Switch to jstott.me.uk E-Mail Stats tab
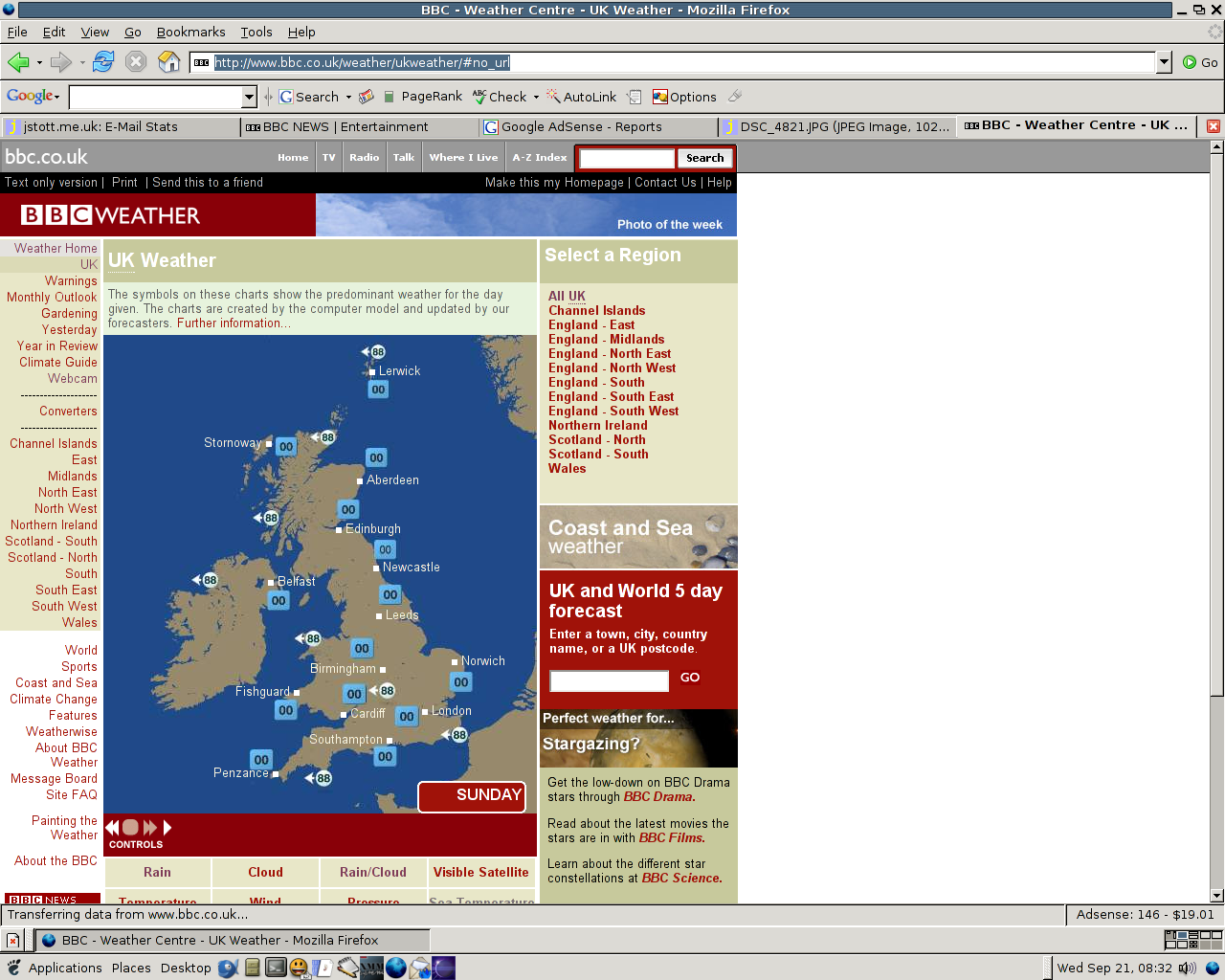The image size is (1225, 980). pos(120,126)
